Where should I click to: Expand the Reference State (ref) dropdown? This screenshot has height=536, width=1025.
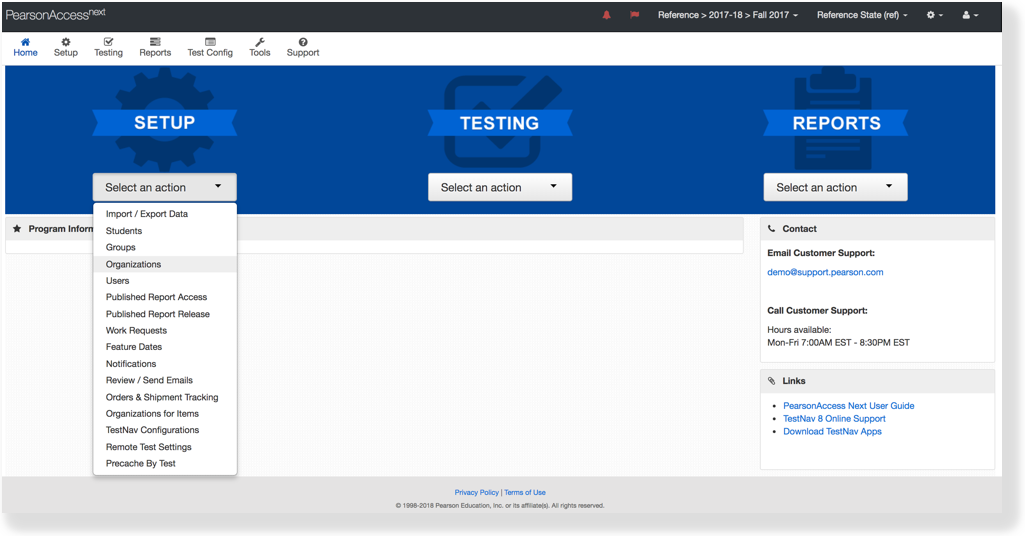tap(862, 15)
